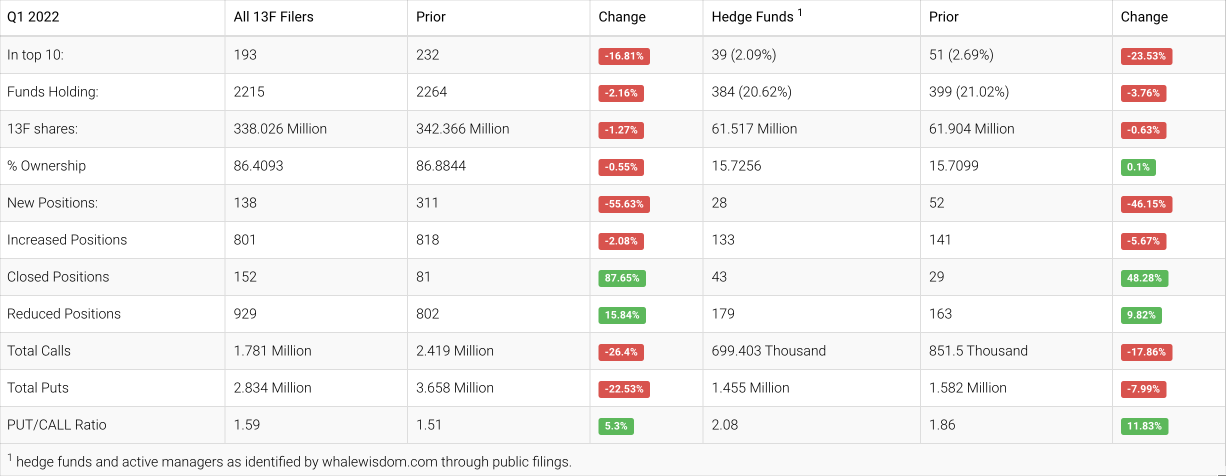Select the 2.834 Million Total Puts value
Viewport: 1226px width, 476px height.
pos(272,388)
